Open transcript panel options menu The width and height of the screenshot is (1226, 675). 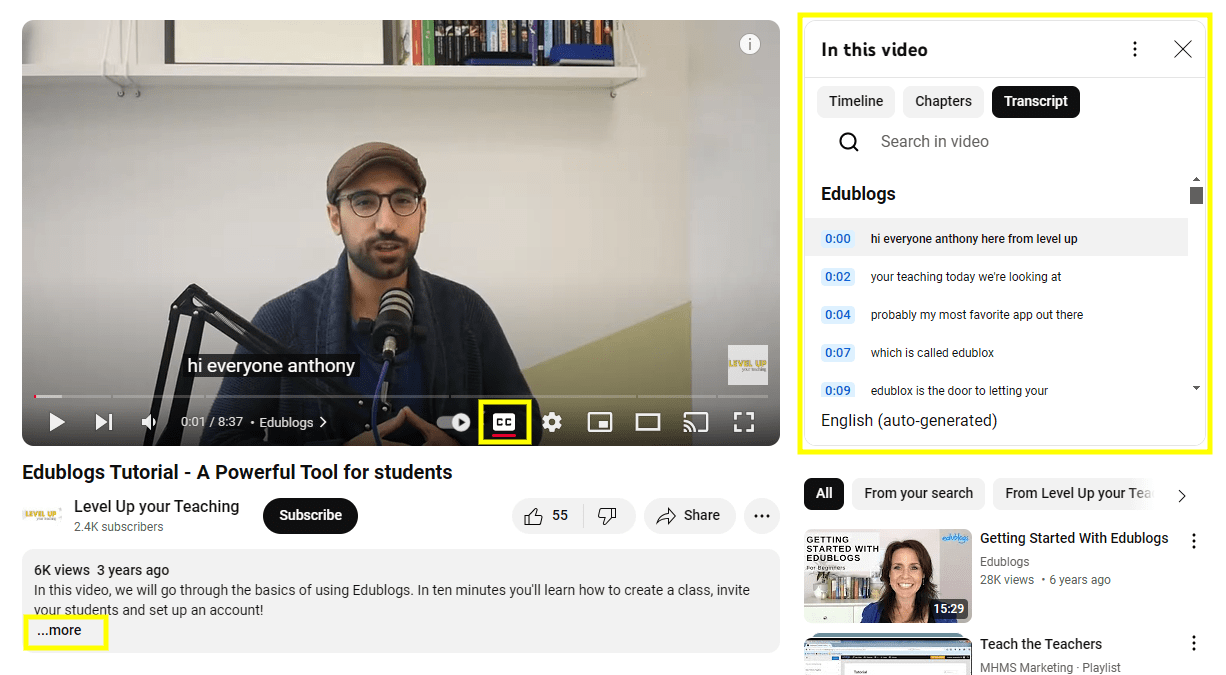pyautogui.click(x=1134, y=48)
